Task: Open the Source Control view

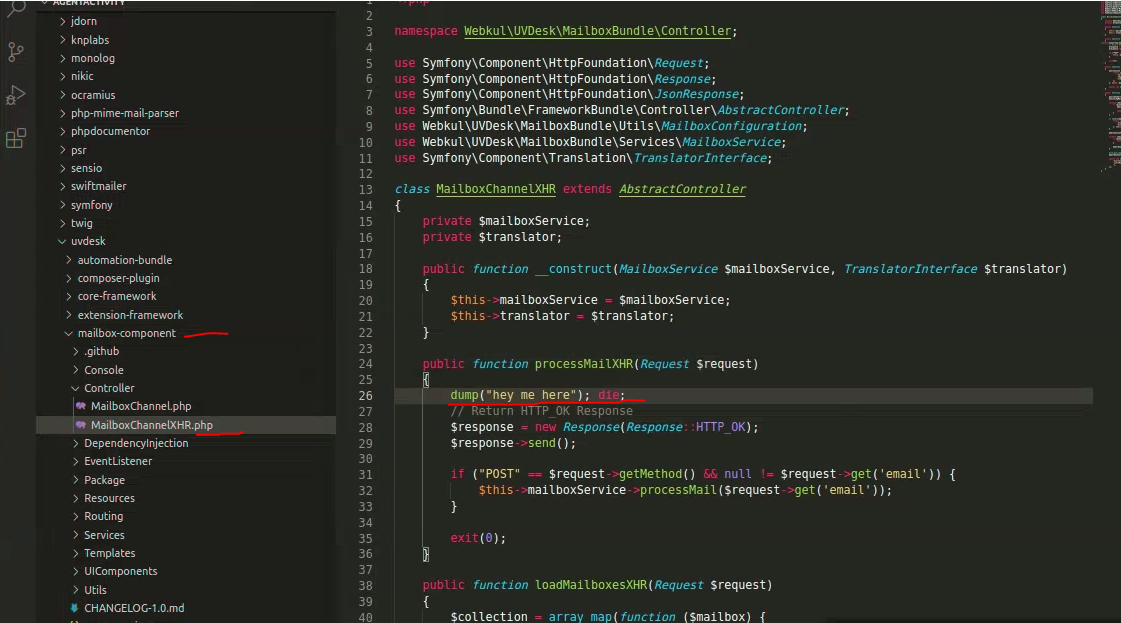Action: (16, 52)
